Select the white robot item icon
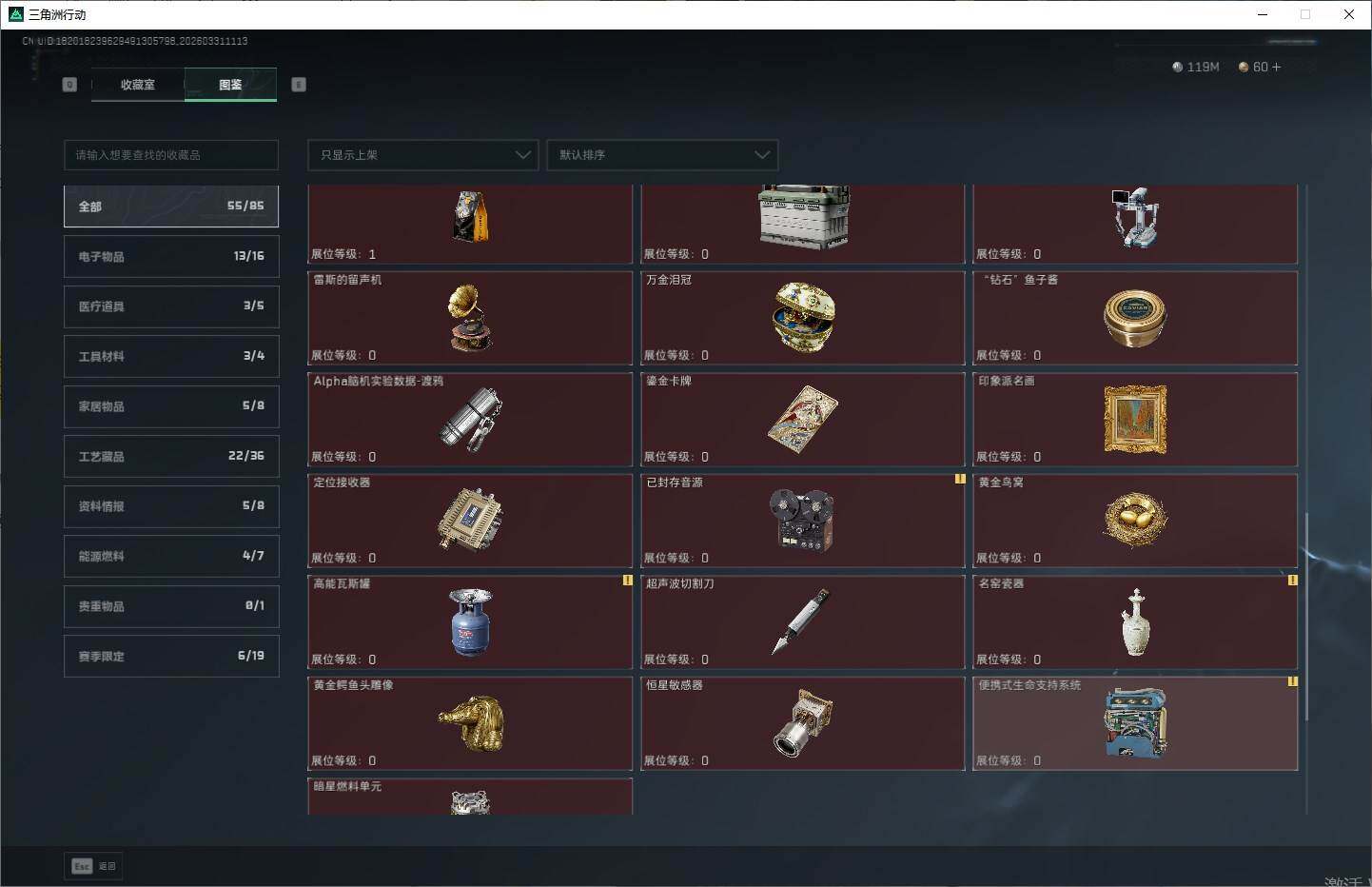The image size is (1372, 887). click(x=1135, y=217)
